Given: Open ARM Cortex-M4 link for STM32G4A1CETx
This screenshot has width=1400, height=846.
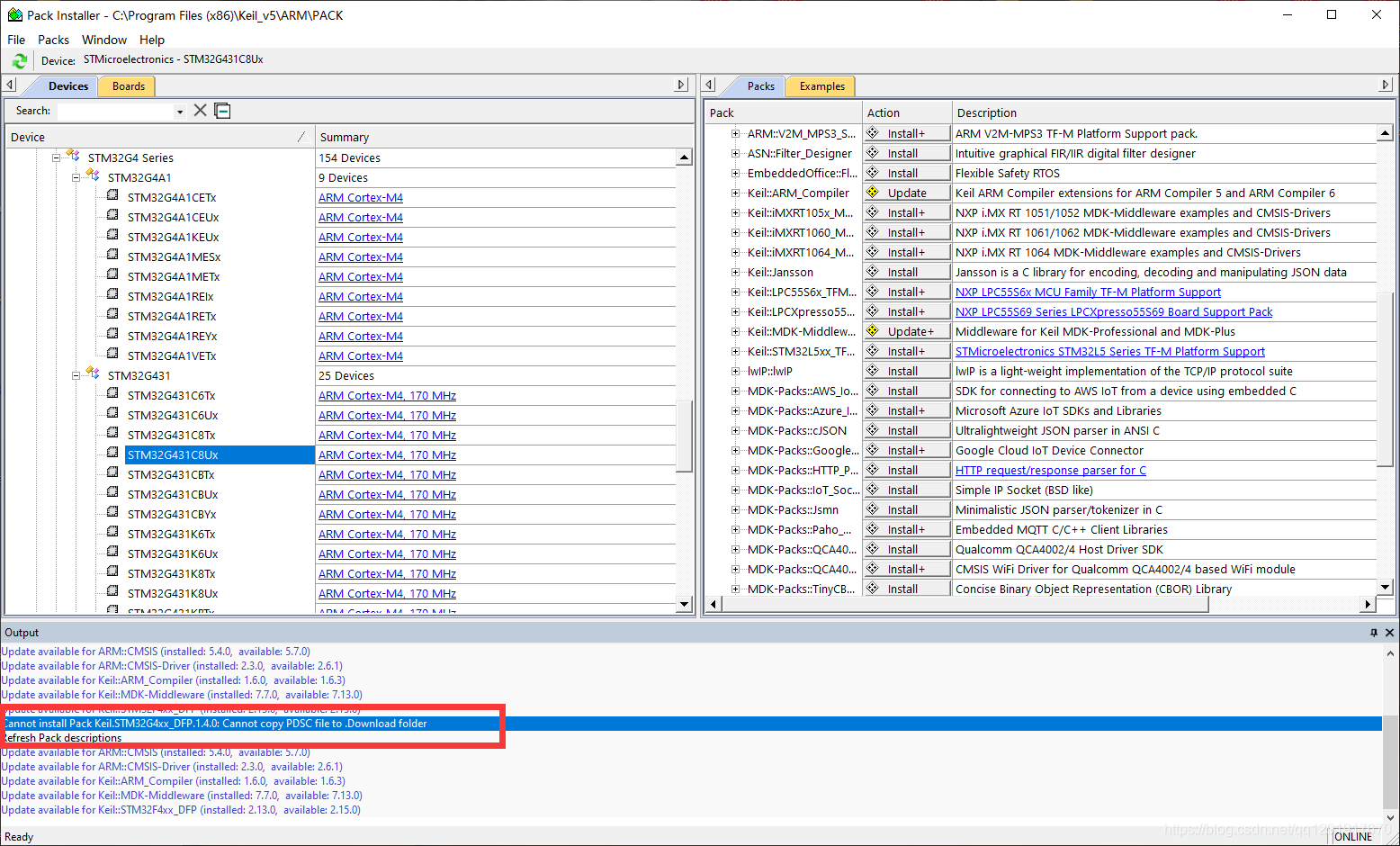Looking at the screenshot, I should [x=361, y=197].
